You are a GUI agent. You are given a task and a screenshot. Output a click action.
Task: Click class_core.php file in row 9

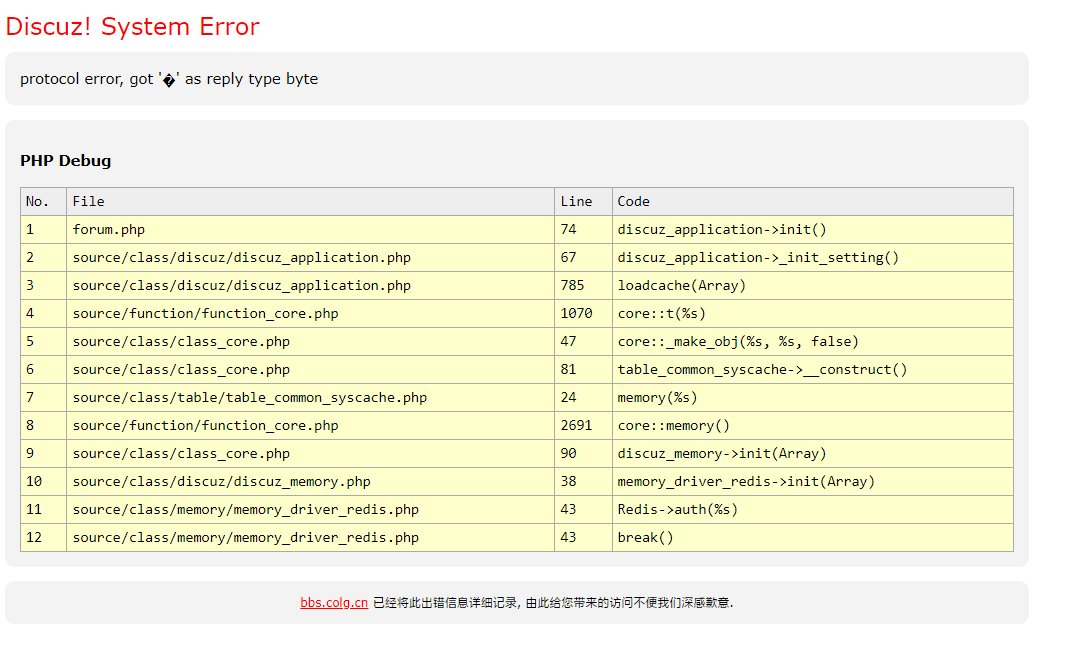tap(310, 454)
